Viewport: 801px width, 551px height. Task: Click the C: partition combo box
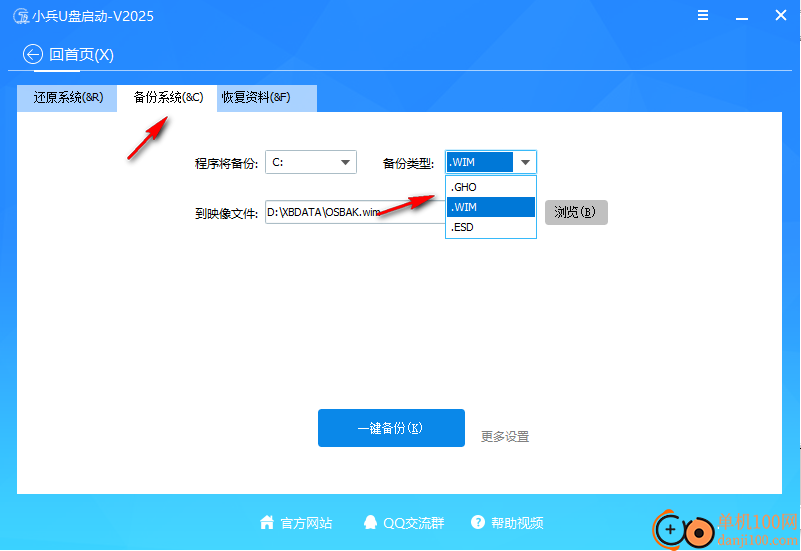tap(311, 162)
